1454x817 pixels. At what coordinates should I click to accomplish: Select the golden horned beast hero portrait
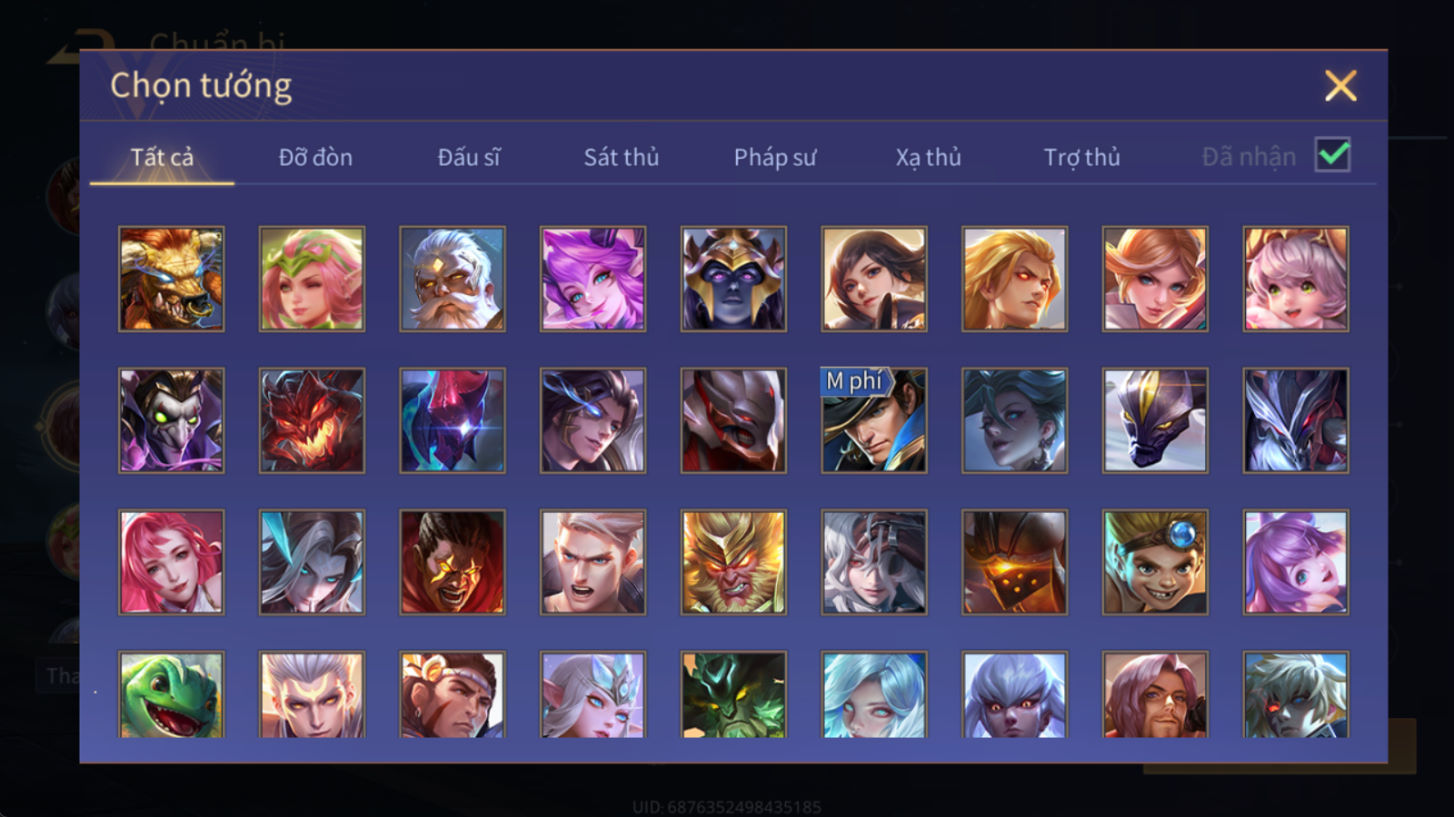[171, 279]
